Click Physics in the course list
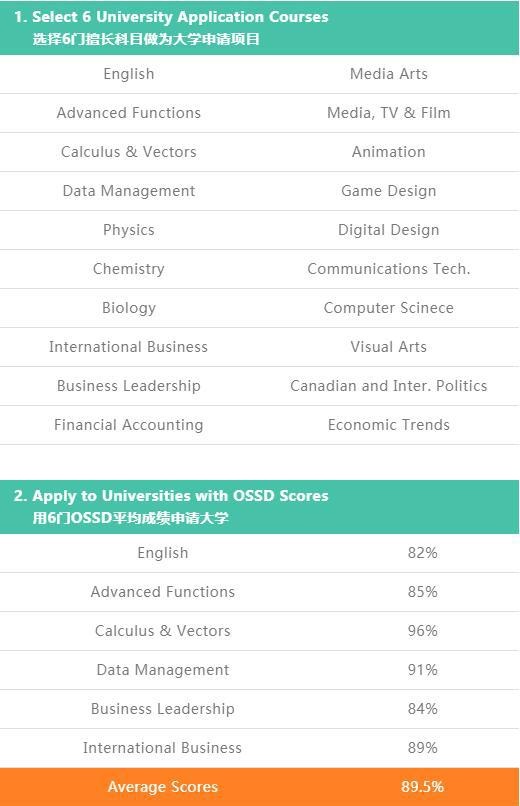 pos(128,230)
